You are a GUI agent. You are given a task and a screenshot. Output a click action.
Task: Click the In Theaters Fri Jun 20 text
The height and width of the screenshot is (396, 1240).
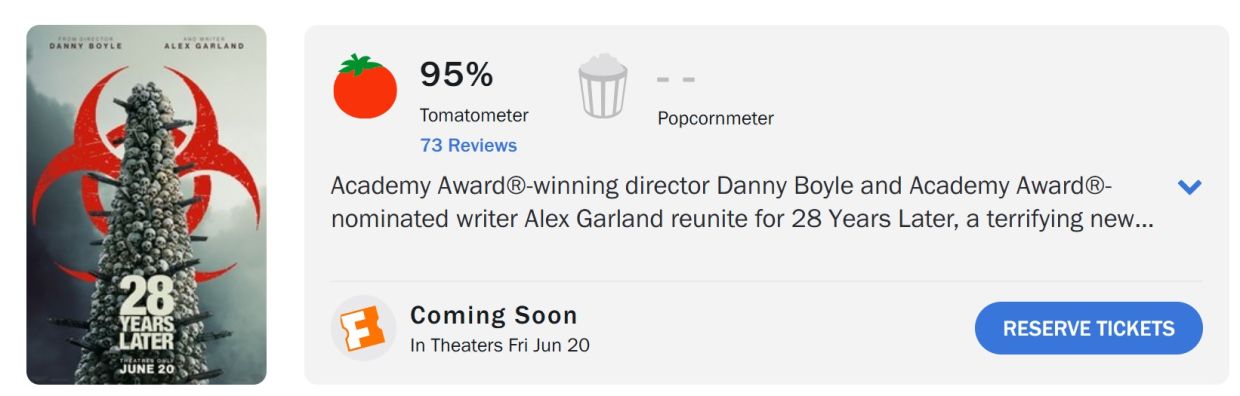coord(500,346)
